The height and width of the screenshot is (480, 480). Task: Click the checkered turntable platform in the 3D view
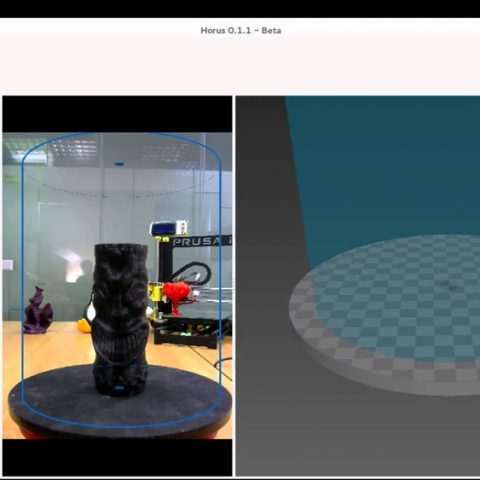(385, 315)
